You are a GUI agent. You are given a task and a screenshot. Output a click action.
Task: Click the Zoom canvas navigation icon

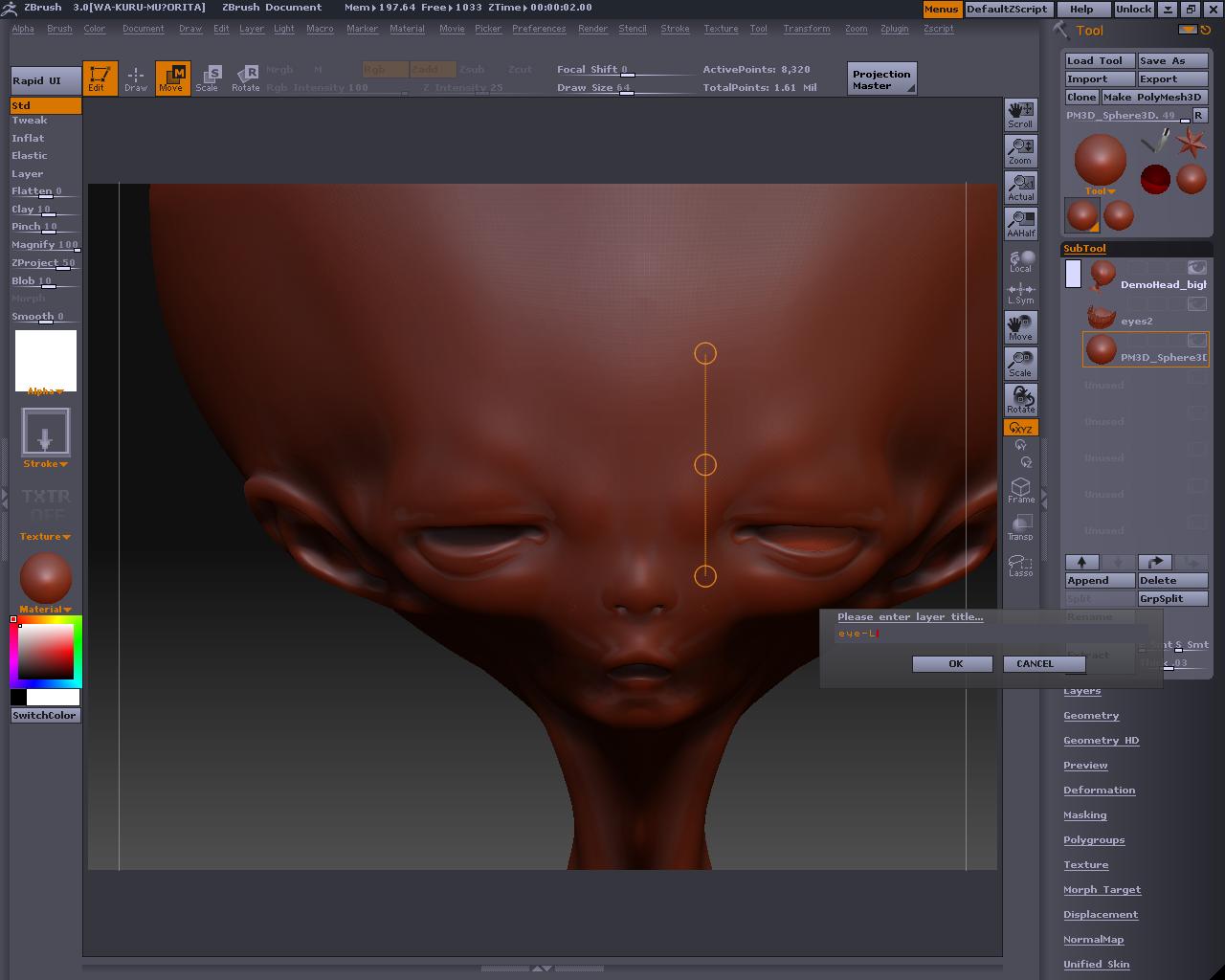(x=1020, y=150)
